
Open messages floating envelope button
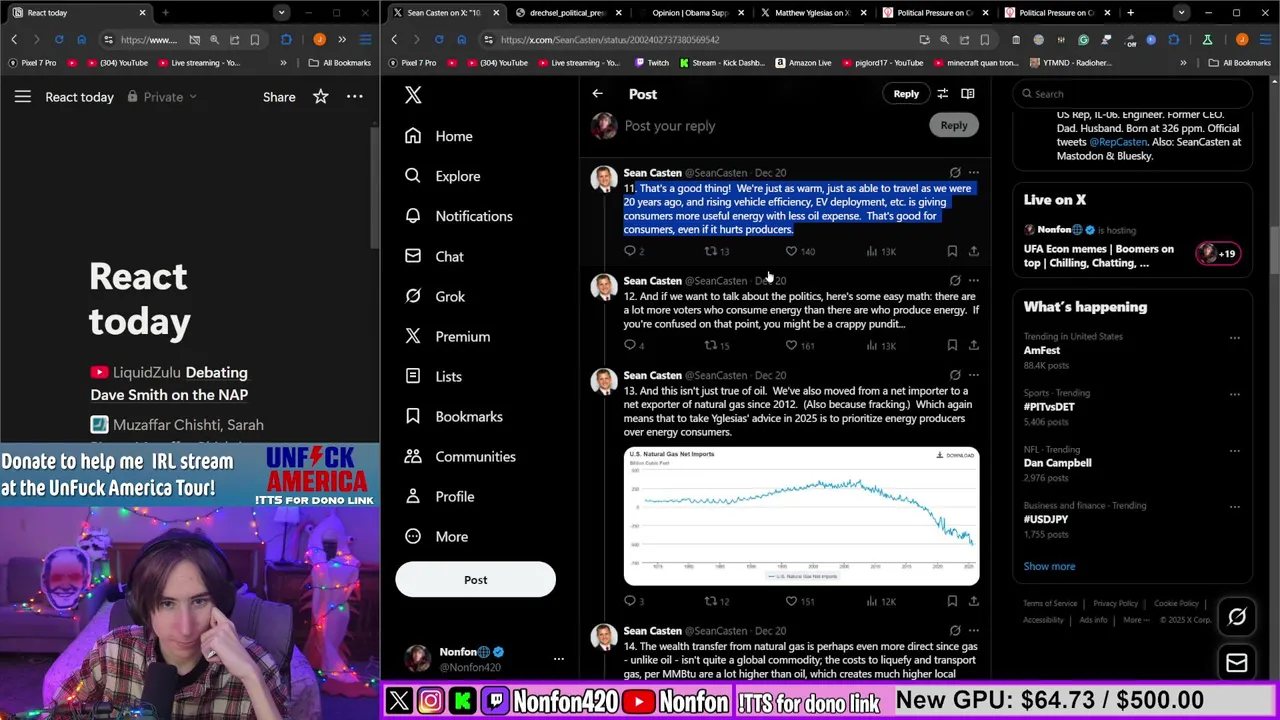(1237, 663)
